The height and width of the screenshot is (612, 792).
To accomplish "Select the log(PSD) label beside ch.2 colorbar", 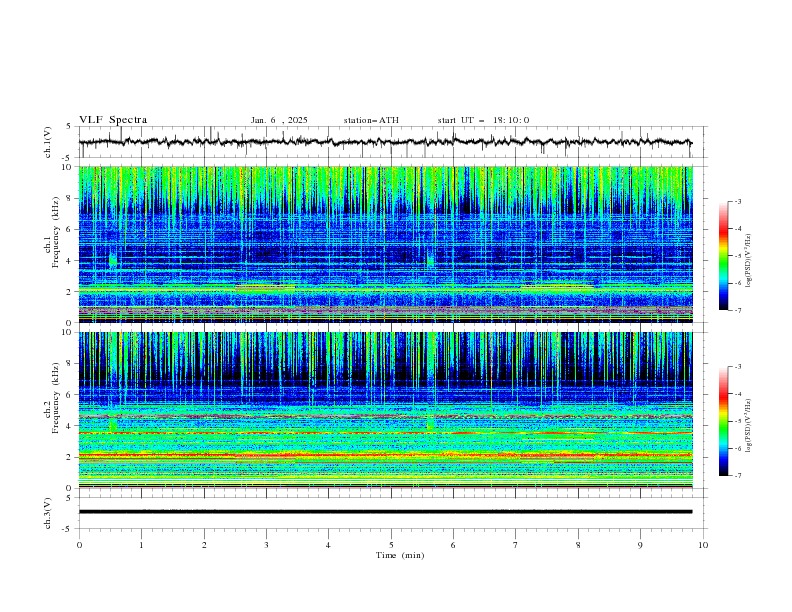I will coord(748,425).
